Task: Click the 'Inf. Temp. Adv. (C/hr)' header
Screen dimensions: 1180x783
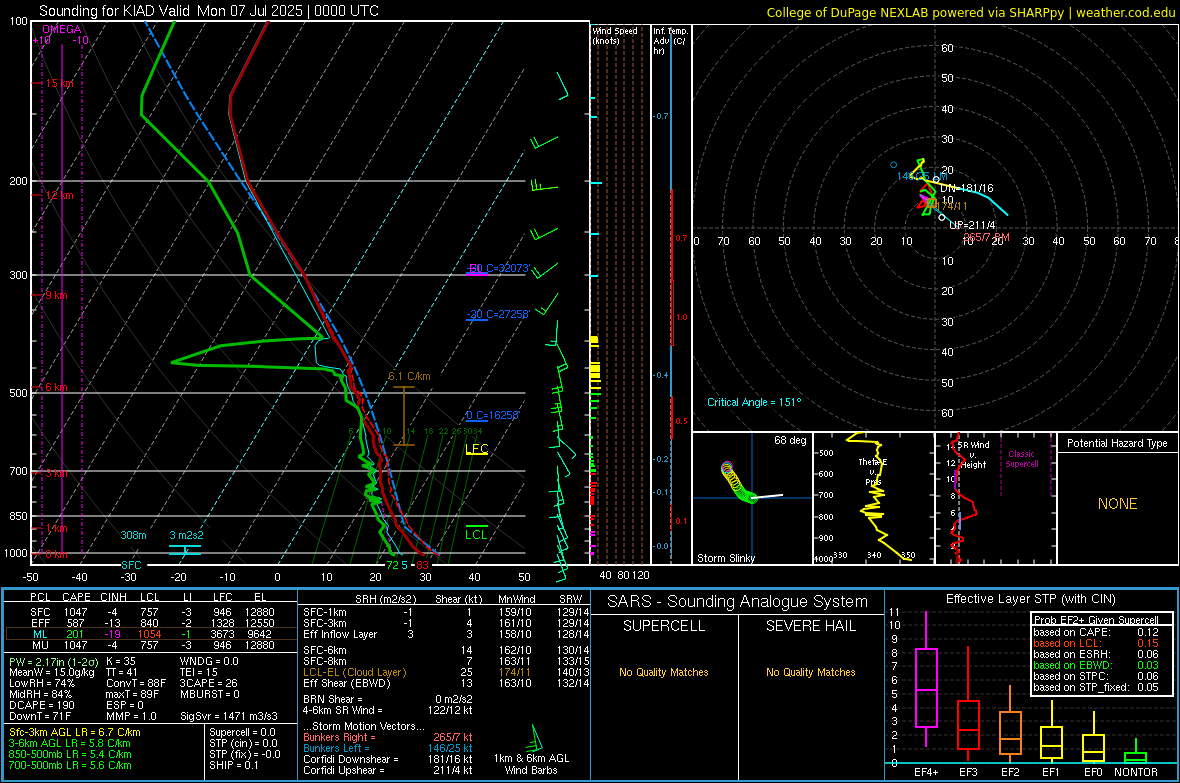Action: tap(671, 41)
